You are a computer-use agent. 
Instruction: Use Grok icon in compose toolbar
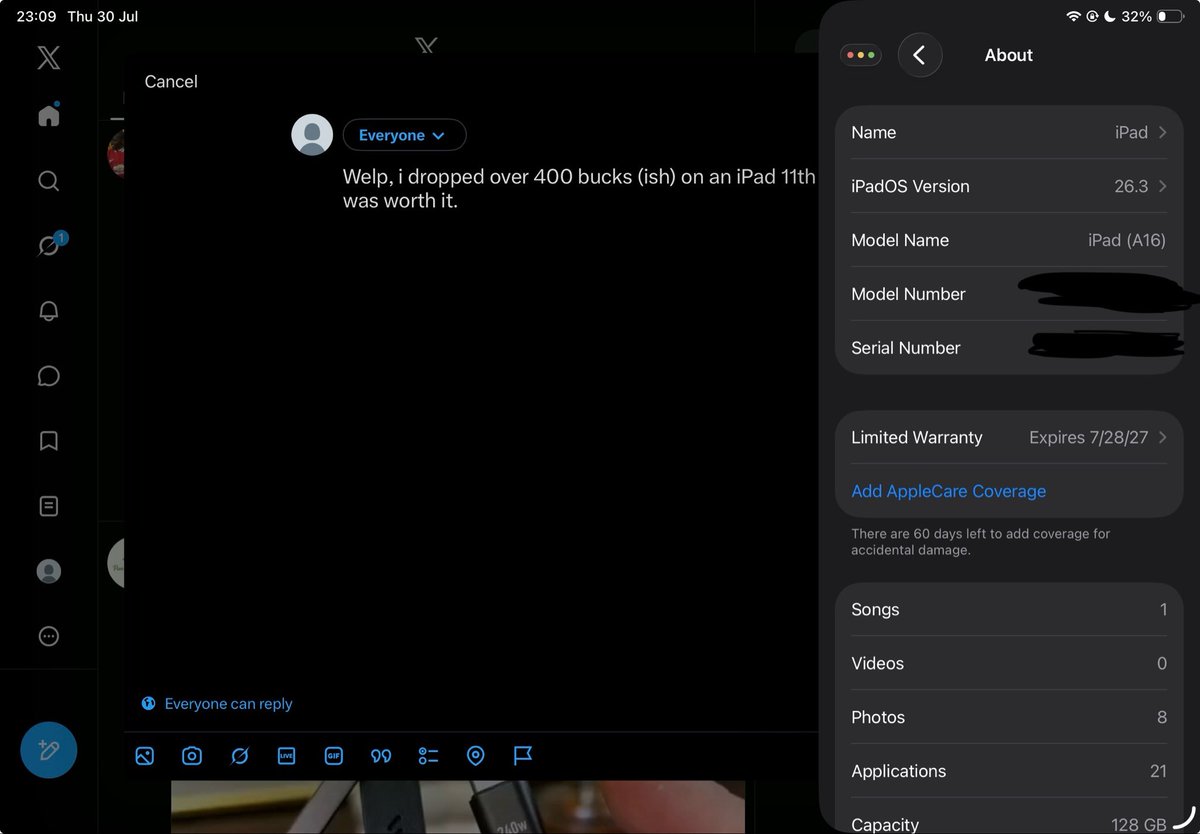[239, 756]
